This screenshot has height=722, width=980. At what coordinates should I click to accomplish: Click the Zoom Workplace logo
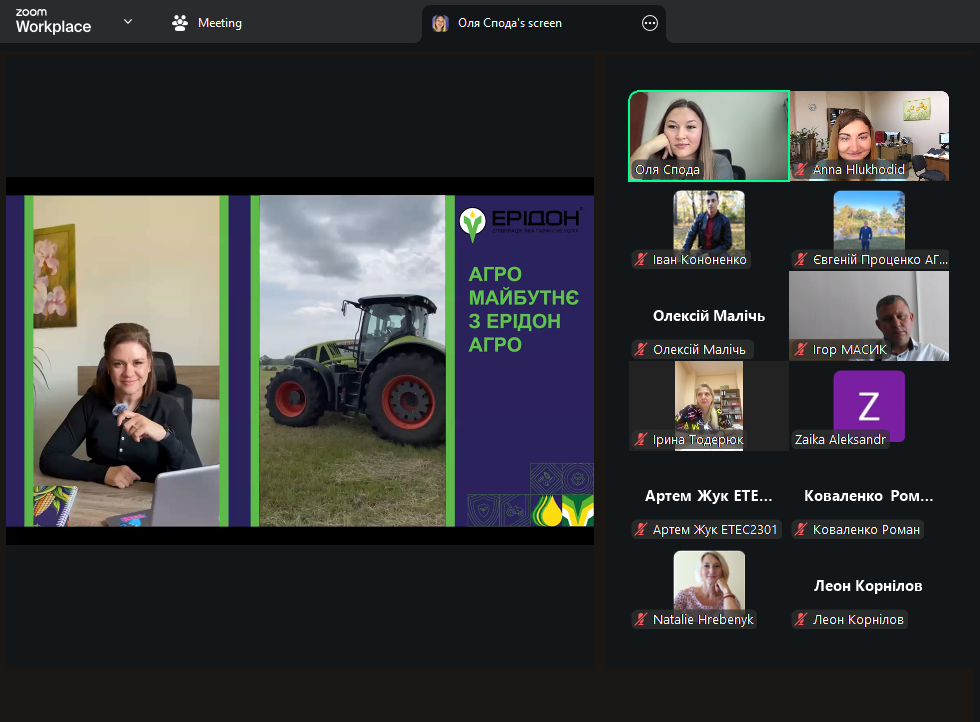point(53,22)
